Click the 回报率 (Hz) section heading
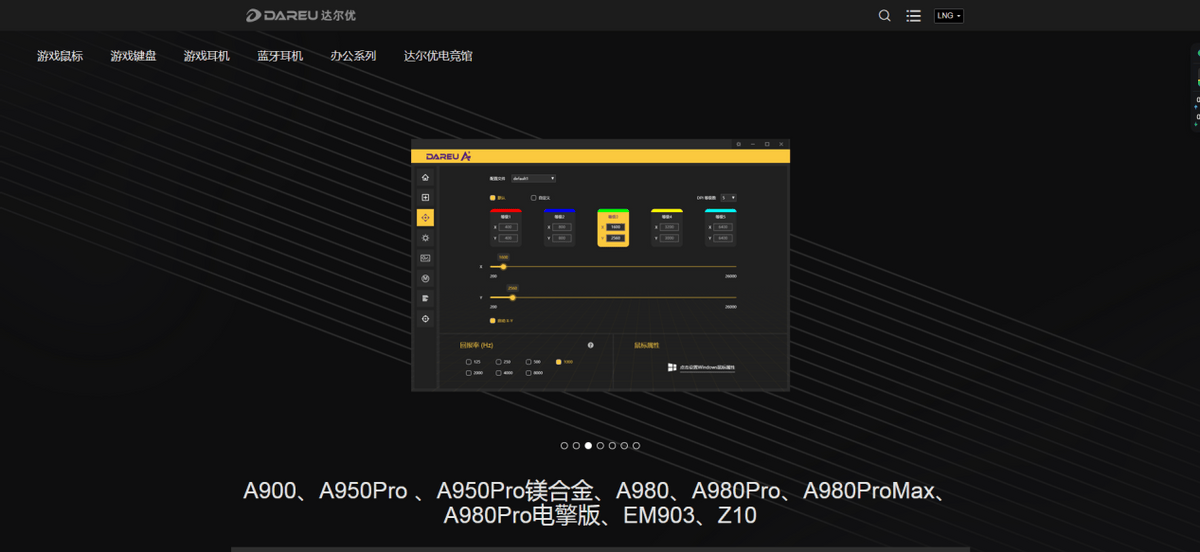 476,345
